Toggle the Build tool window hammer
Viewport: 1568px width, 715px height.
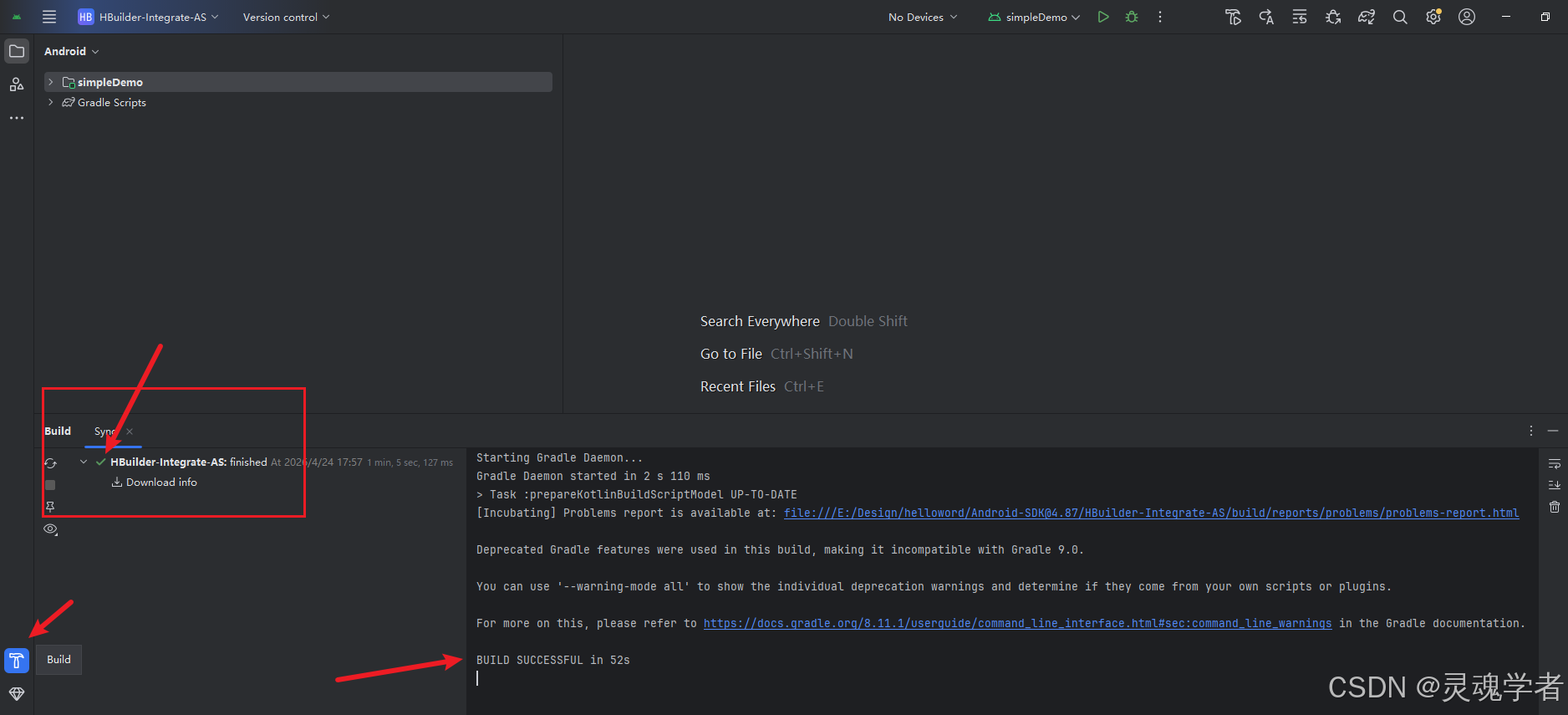pyautogui.click(x=17, y=660)
